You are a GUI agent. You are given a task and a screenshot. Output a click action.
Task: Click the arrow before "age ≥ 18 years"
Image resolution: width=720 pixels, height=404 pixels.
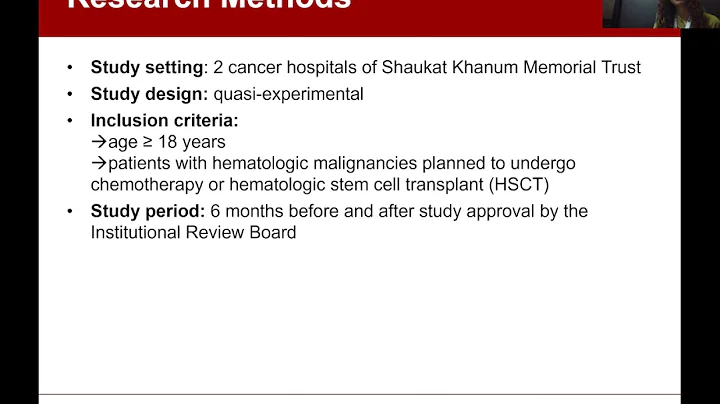(x=99, y=142)
